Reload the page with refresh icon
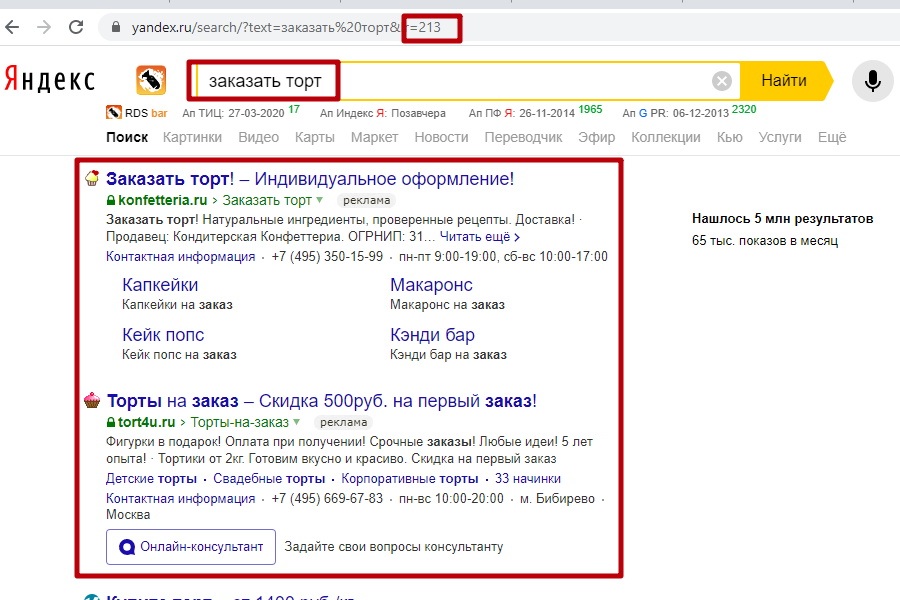This screenshot has width=900, height=600. tap(75, 28)
